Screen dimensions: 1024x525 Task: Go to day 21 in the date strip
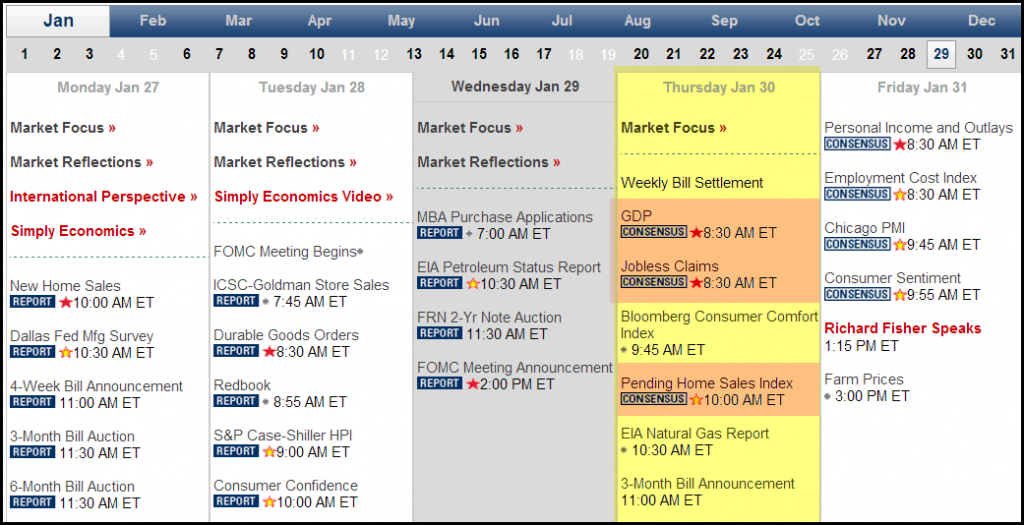[x=673, y=54]
